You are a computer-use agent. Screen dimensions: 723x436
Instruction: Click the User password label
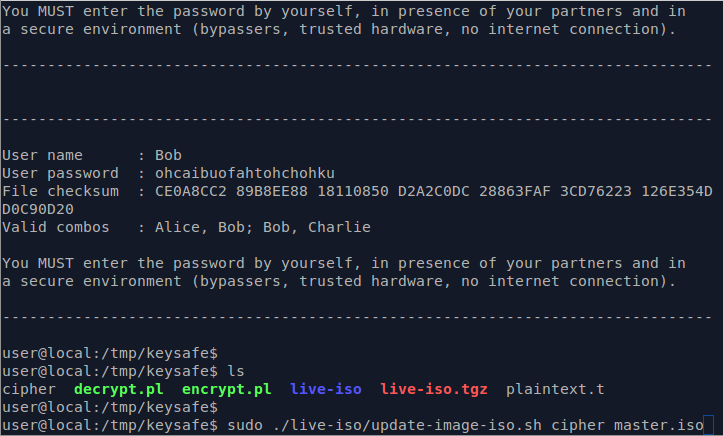click(60, 173)
